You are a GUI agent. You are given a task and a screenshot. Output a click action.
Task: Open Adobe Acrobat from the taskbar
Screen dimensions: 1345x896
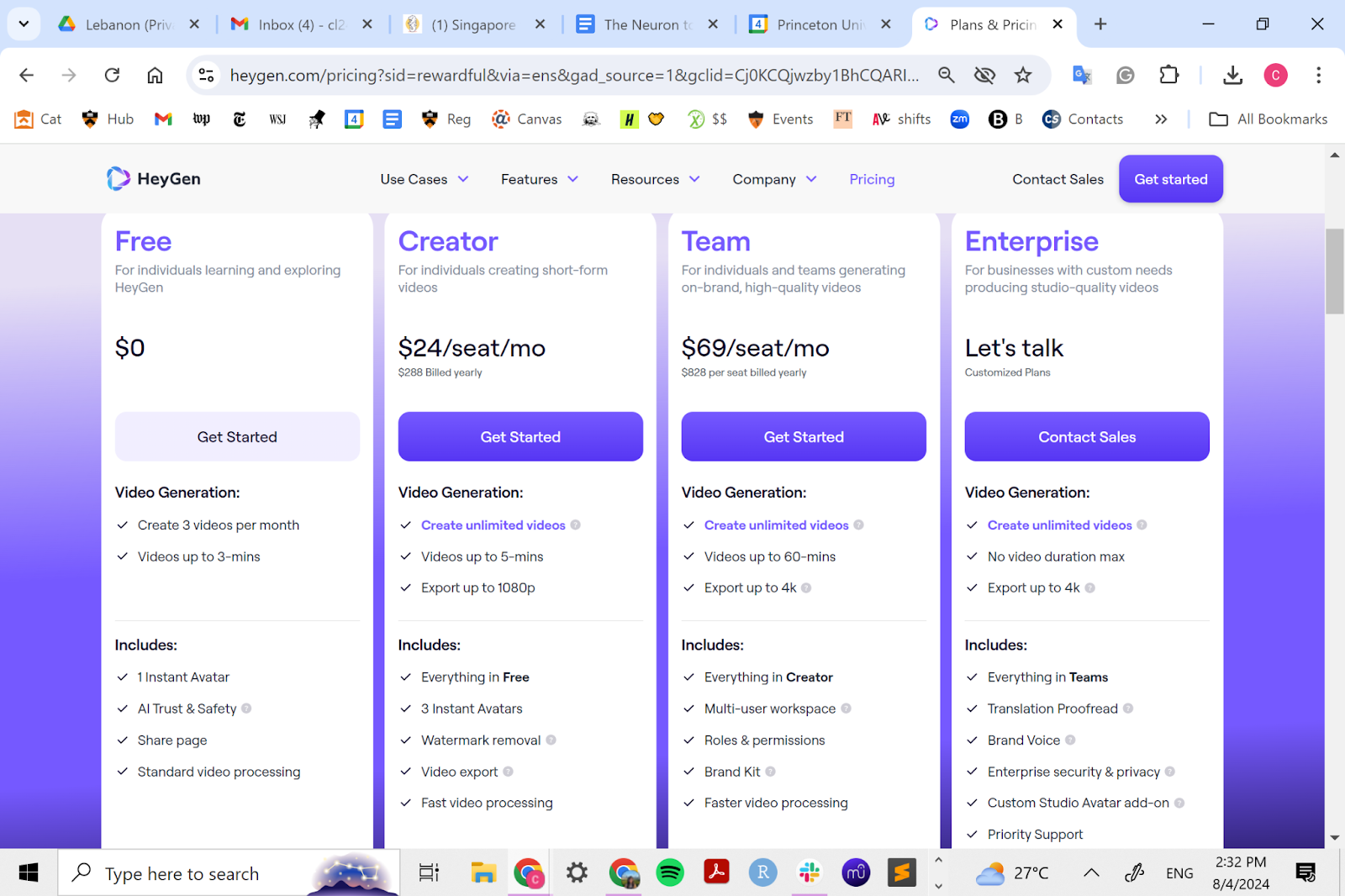tap(716, 873)
